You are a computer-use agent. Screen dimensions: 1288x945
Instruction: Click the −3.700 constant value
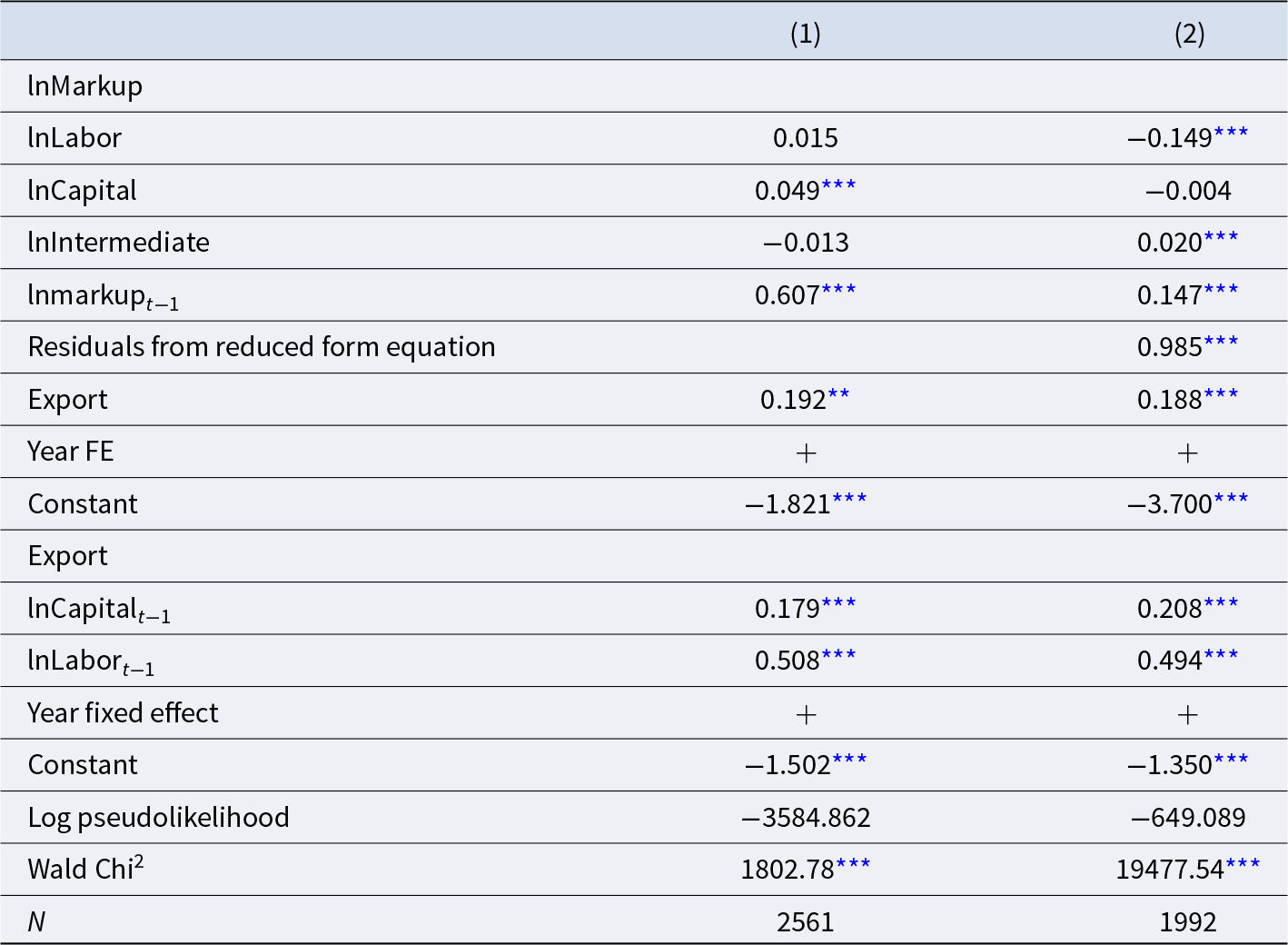coord(1170,504)
